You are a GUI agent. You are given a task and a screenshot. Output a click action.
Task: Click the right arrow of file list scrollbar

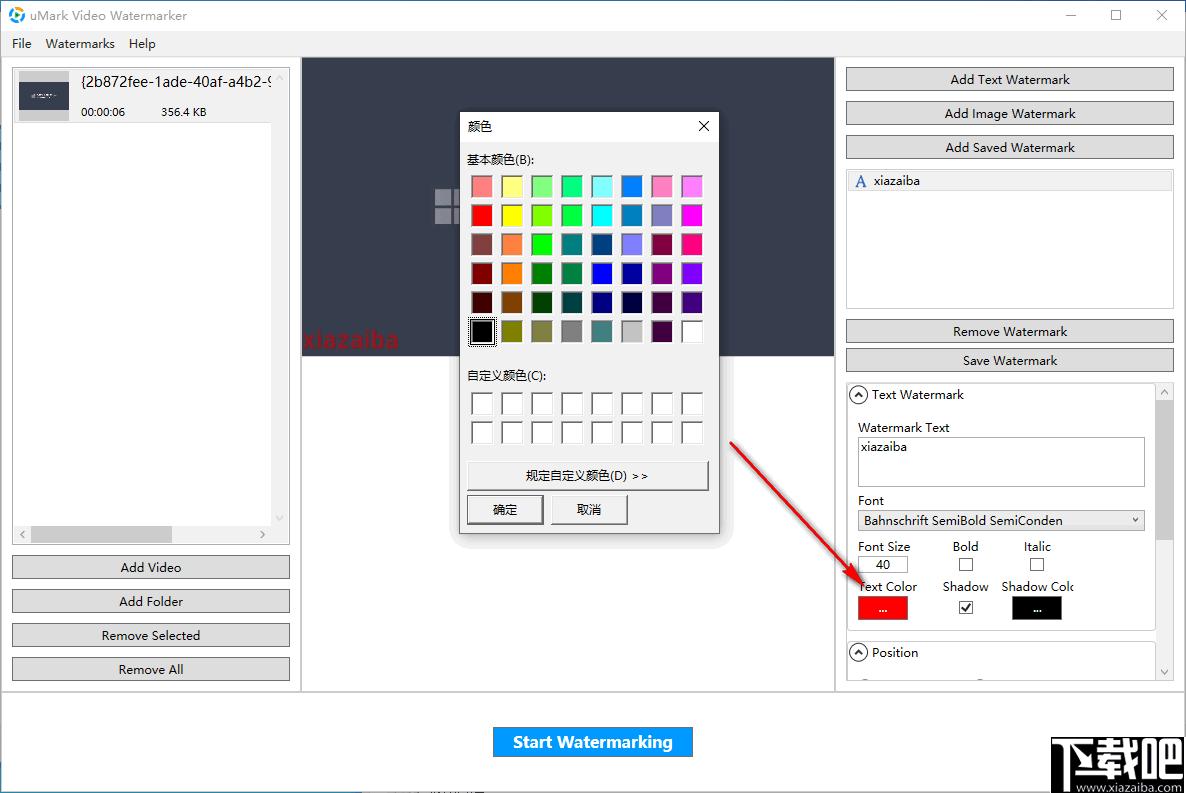tap(262, 534)
